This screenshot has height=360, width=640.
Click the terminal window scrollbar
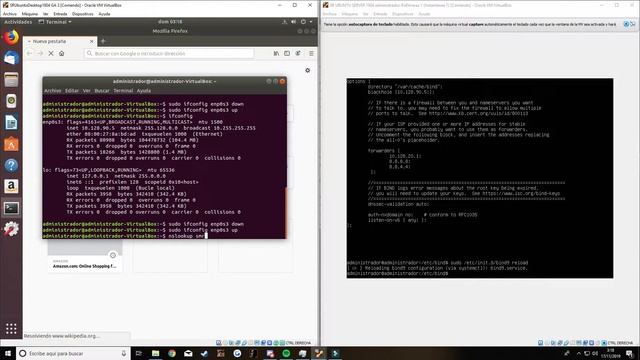click(286, 213)
